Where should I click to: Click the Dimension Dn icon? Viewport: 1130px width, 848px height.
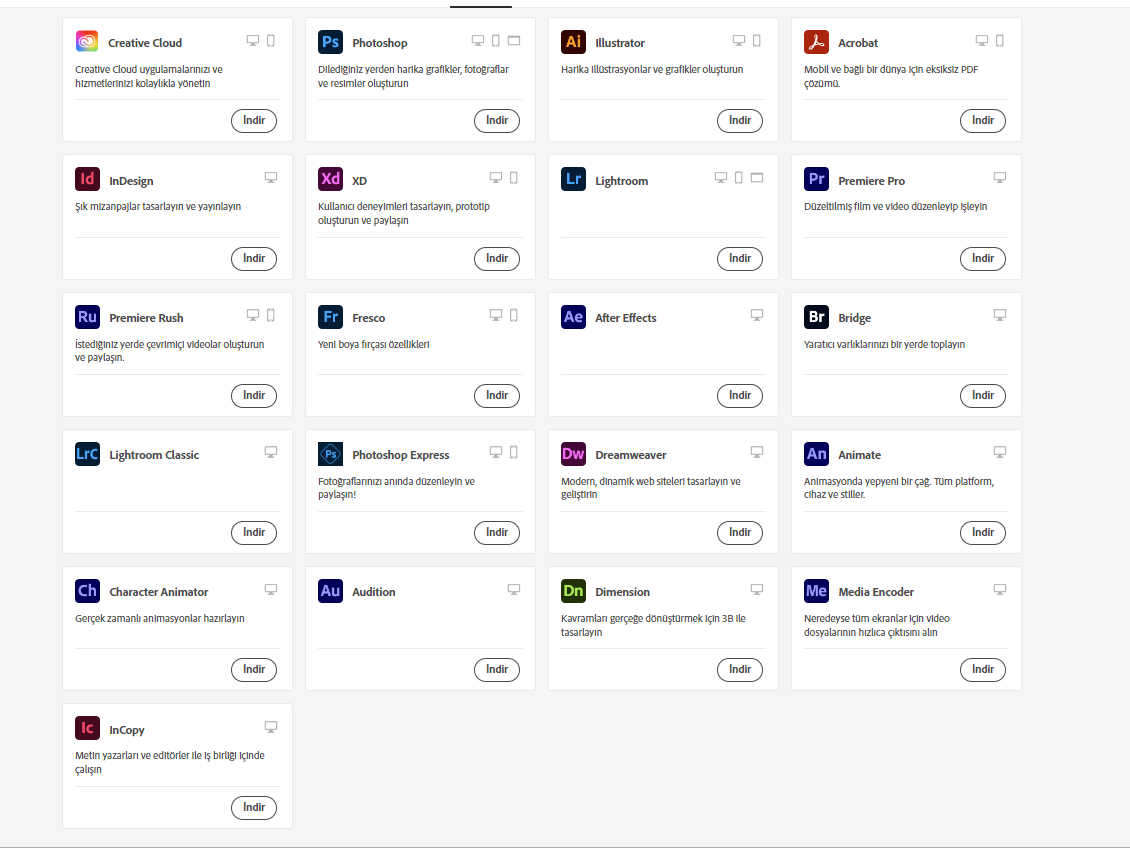573,591
